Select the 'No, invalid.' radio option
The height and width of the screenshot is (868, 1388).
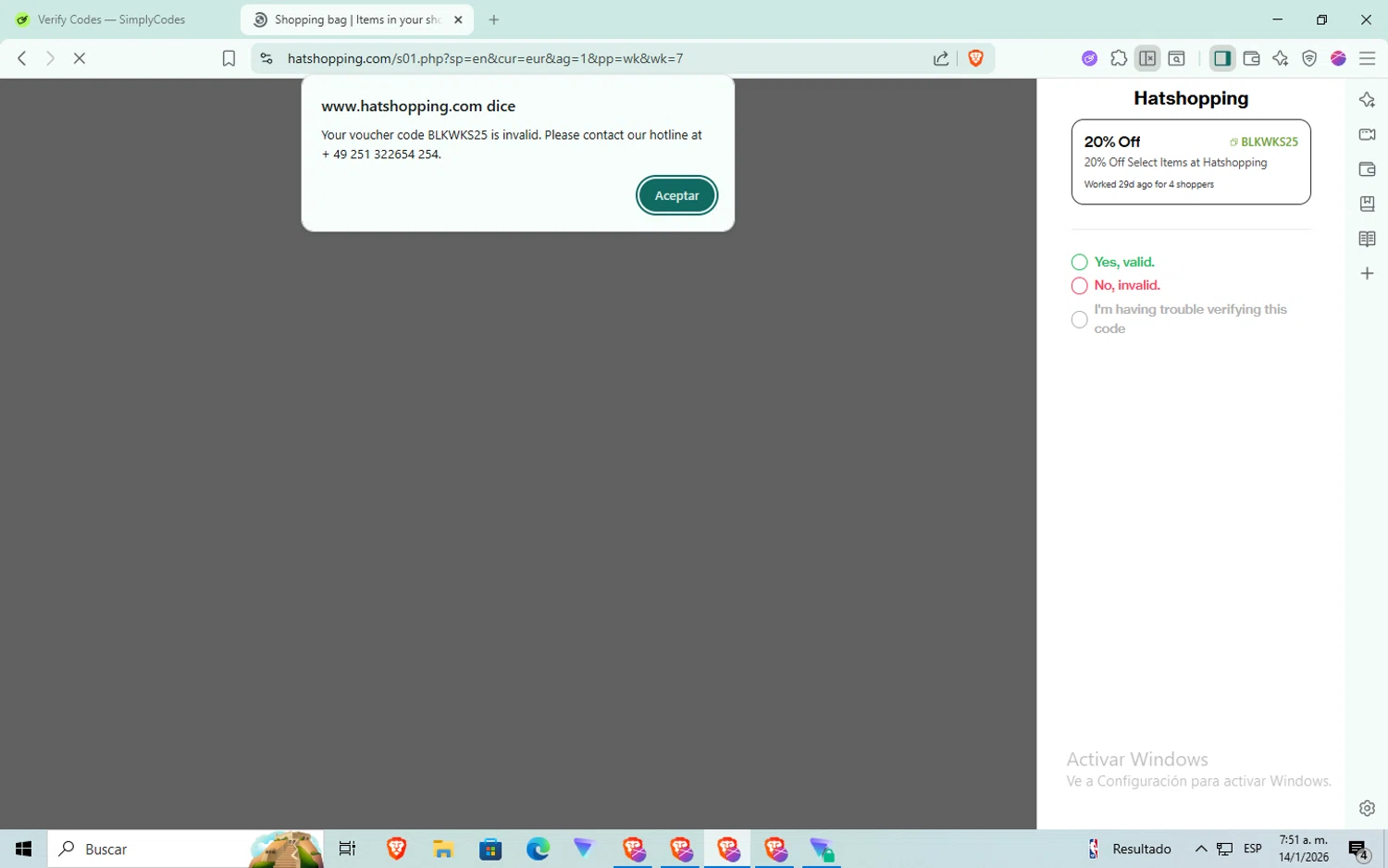[x=1079, y=285]
